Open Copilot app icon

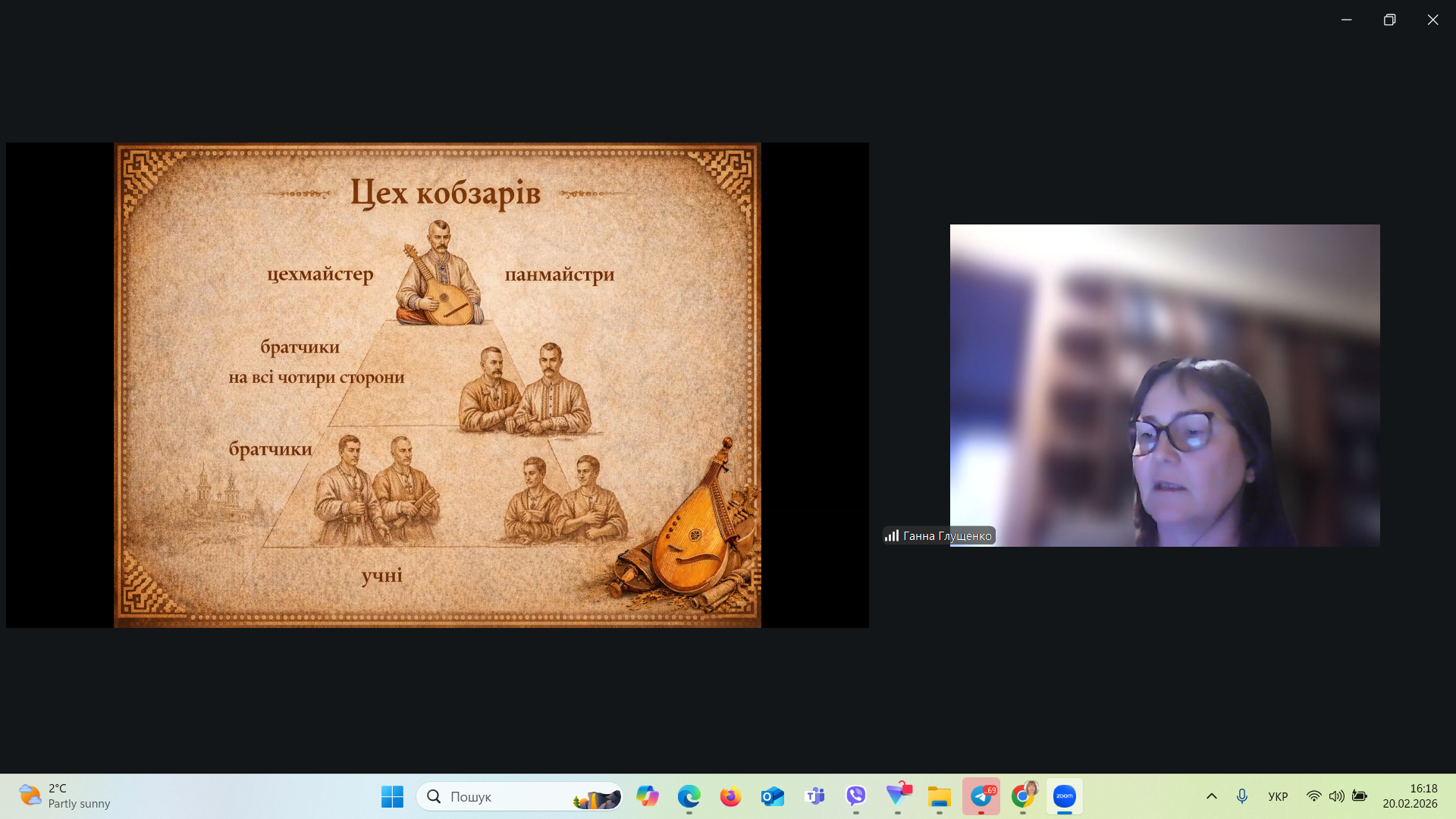647,796
